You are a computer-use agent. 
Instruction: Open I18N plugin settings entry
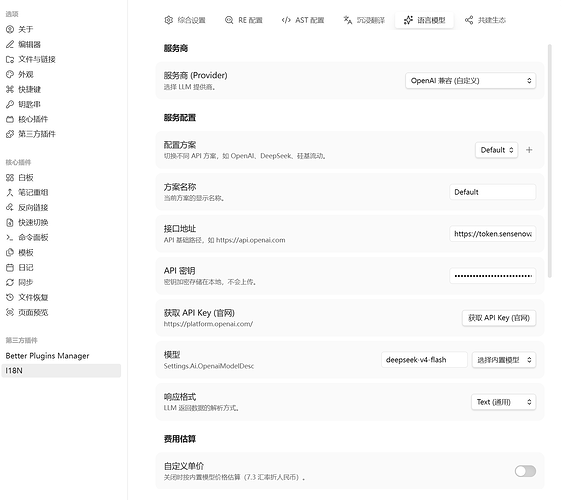[x=61, y=371]
